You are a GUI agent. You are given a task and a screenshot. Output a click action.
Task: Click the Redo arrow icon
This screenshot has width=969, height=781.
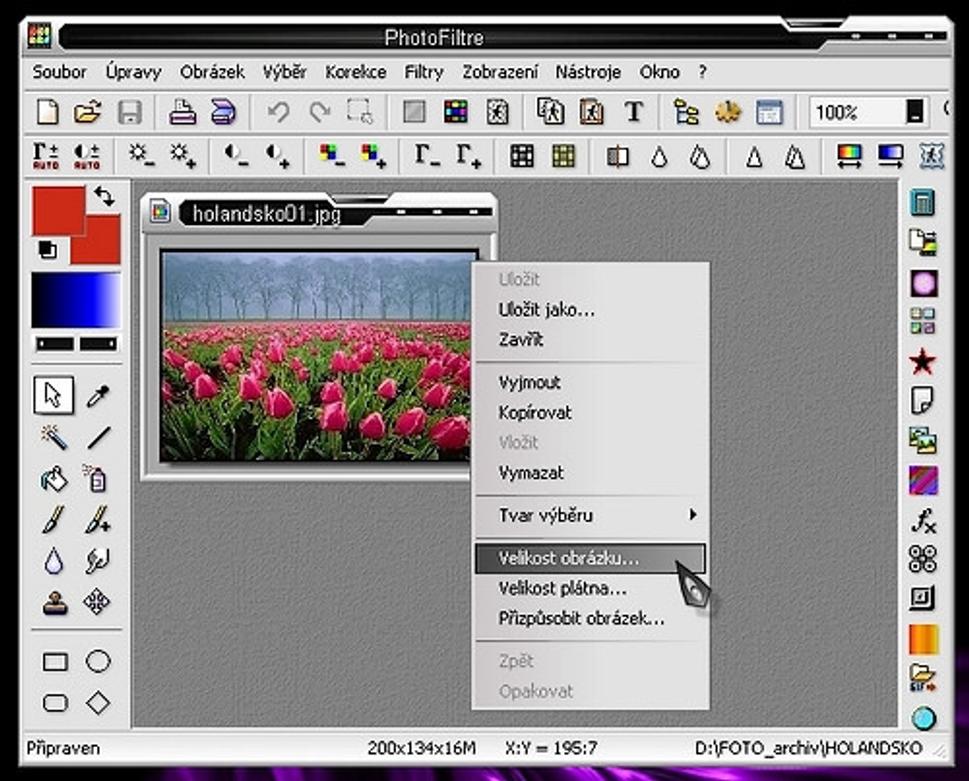click(x=319, y=112)
